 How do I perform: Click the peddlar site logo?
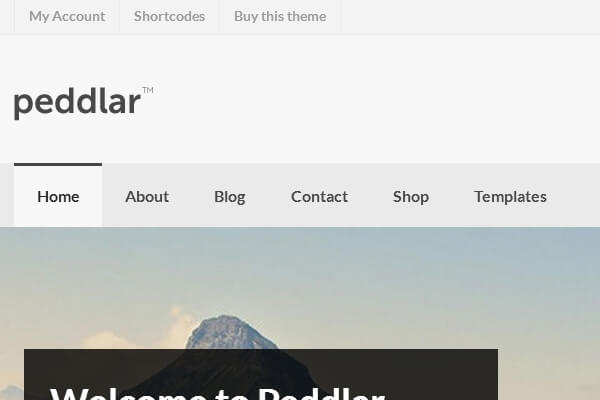coord(77,103)
